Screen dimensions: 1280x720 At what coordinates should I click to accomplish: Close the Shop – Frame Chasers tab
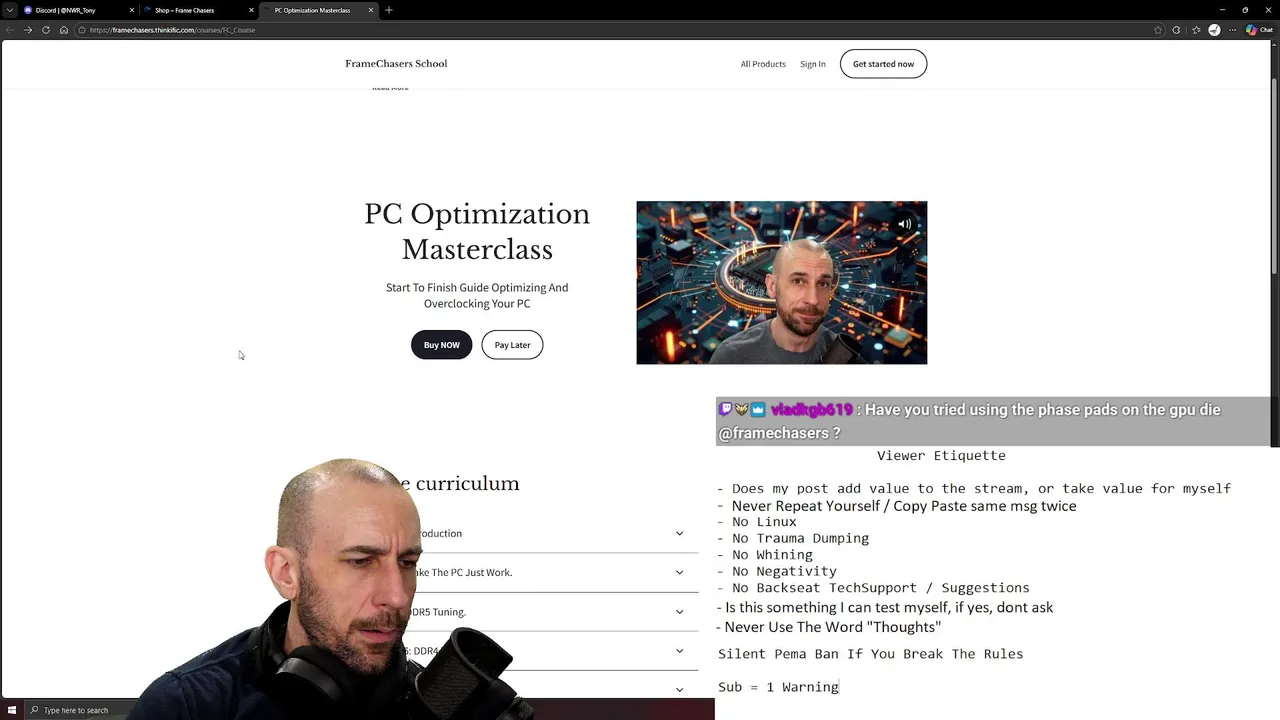point(251,10)
